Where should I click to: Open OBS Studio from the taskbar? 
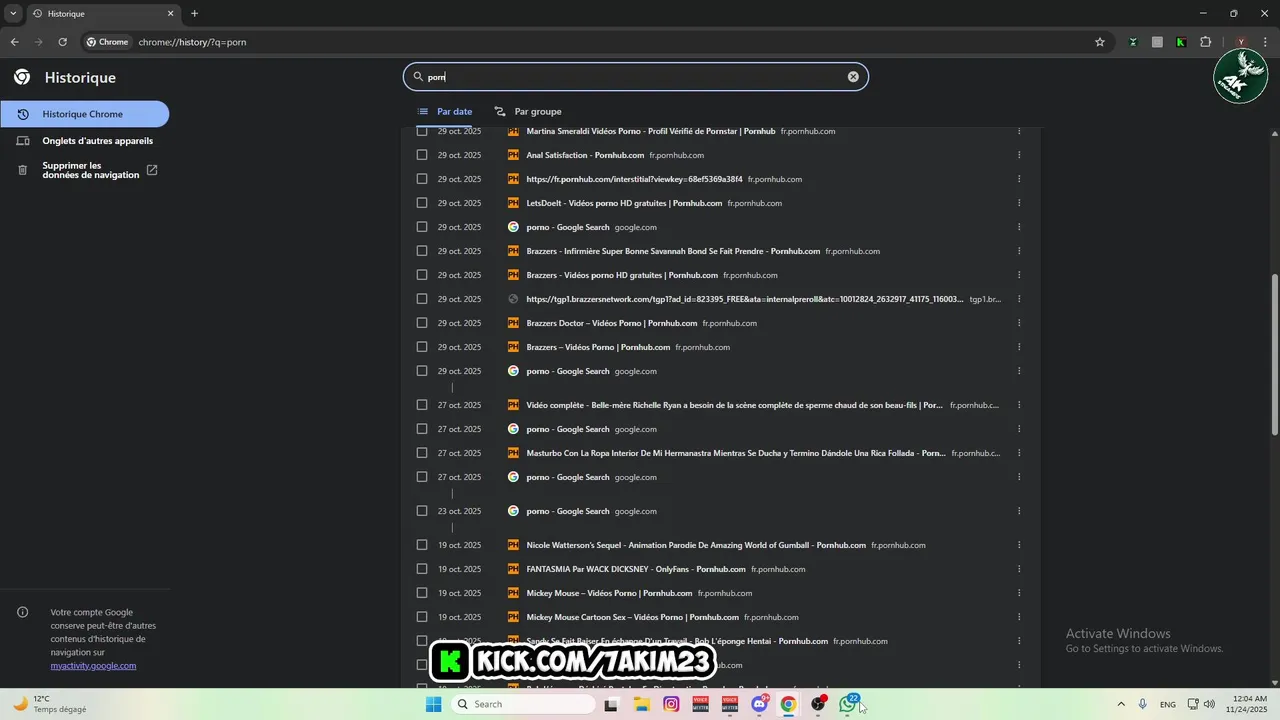pyautogui.click(x=818, y=704)
